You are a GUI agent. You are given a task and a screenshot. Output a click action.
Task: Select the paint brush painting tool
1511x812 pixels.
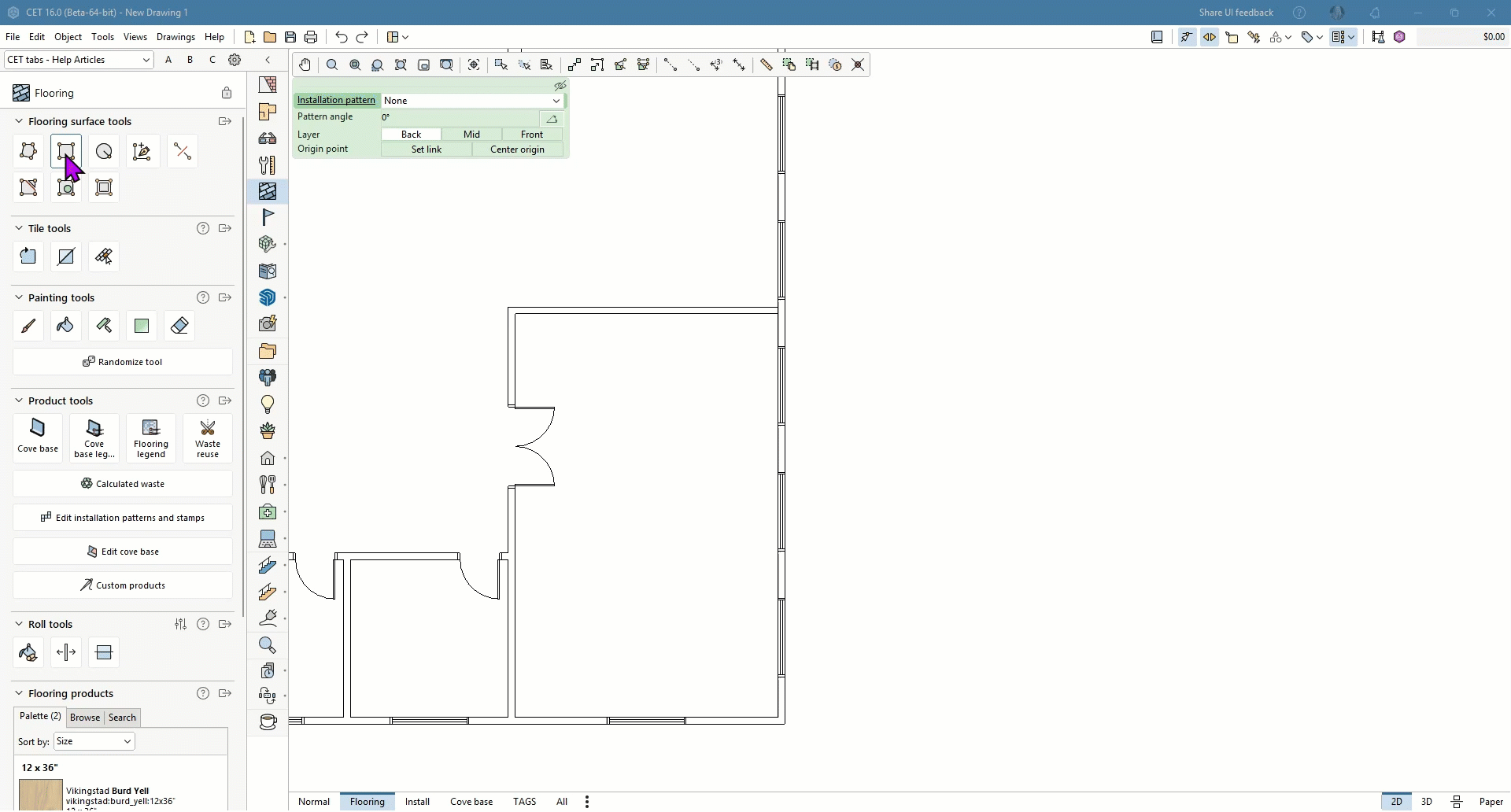coord(28,326)
